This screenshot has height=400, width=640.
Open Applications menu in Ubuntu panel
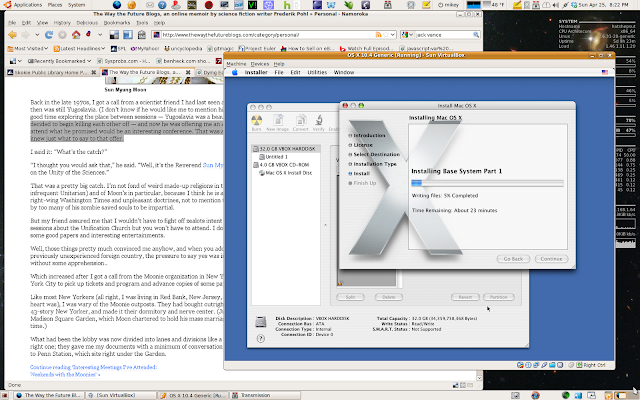[x=28, y=5]
